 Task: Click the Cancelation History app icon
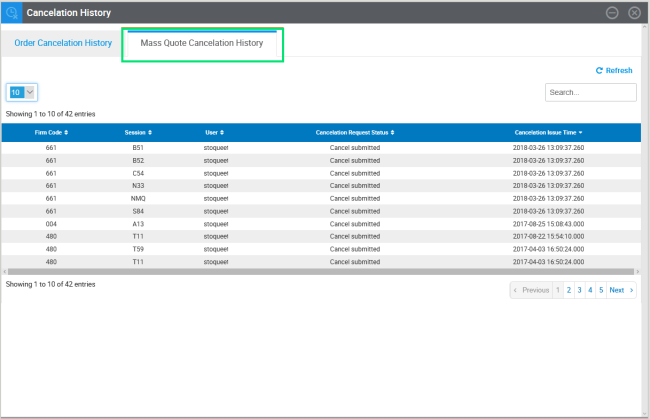click(12, 12)
